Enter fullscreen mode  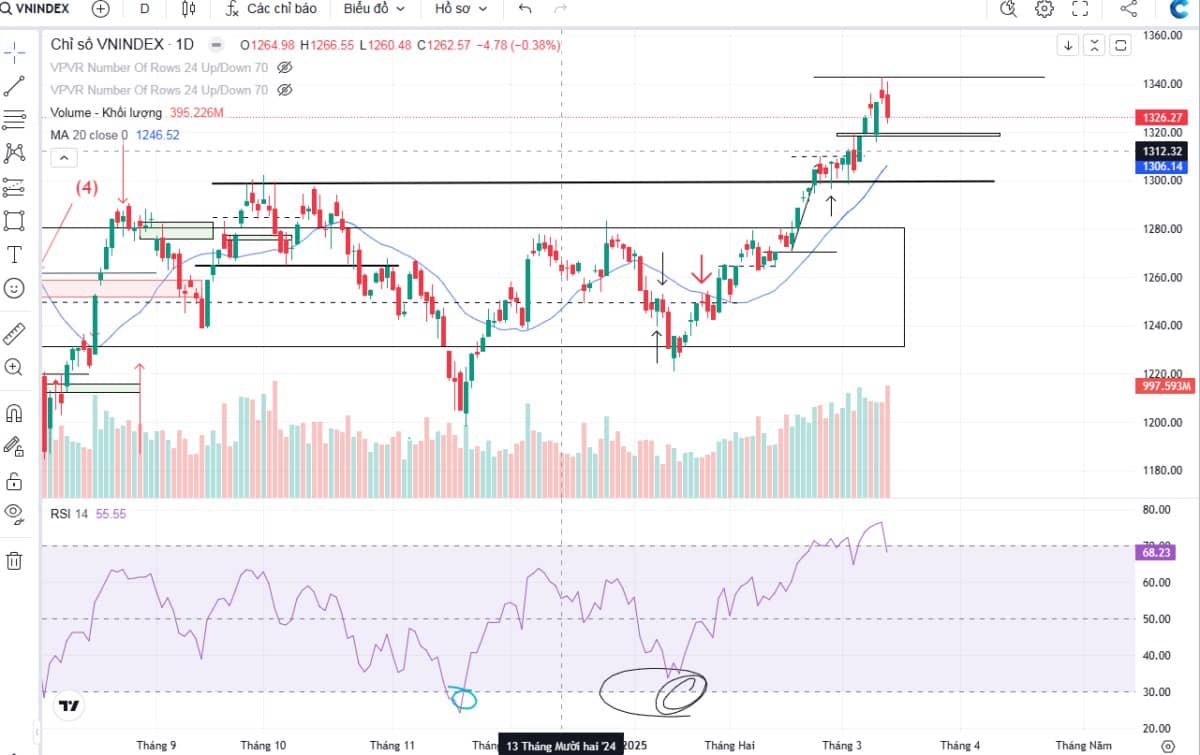coord(1080,9)
